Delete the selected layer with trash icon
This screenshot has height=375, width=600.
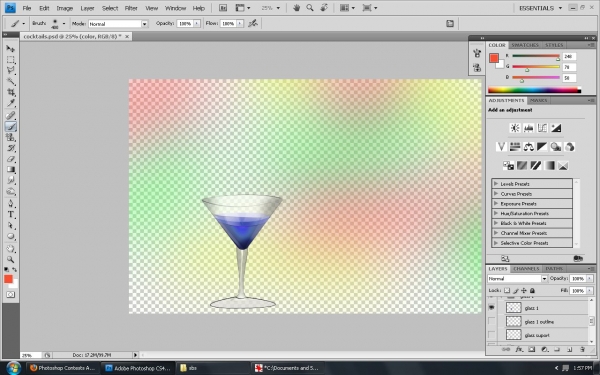click(x=582, y=349)
